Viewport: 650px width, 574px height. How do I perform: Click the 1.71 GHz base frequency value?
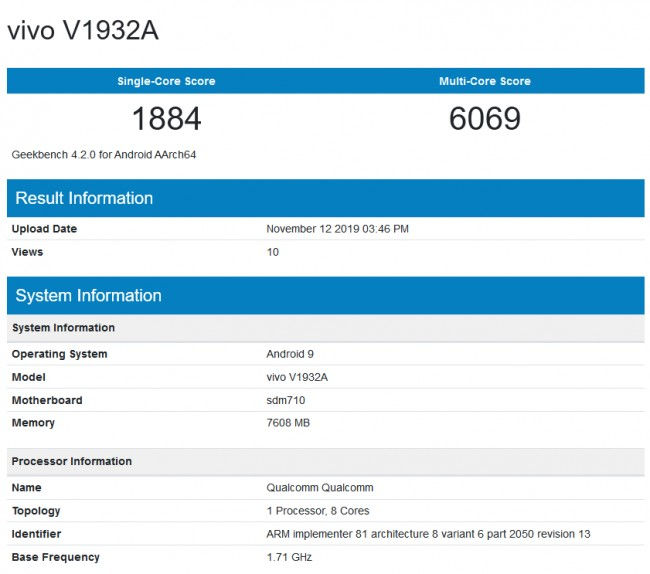(x=289, y=557)
